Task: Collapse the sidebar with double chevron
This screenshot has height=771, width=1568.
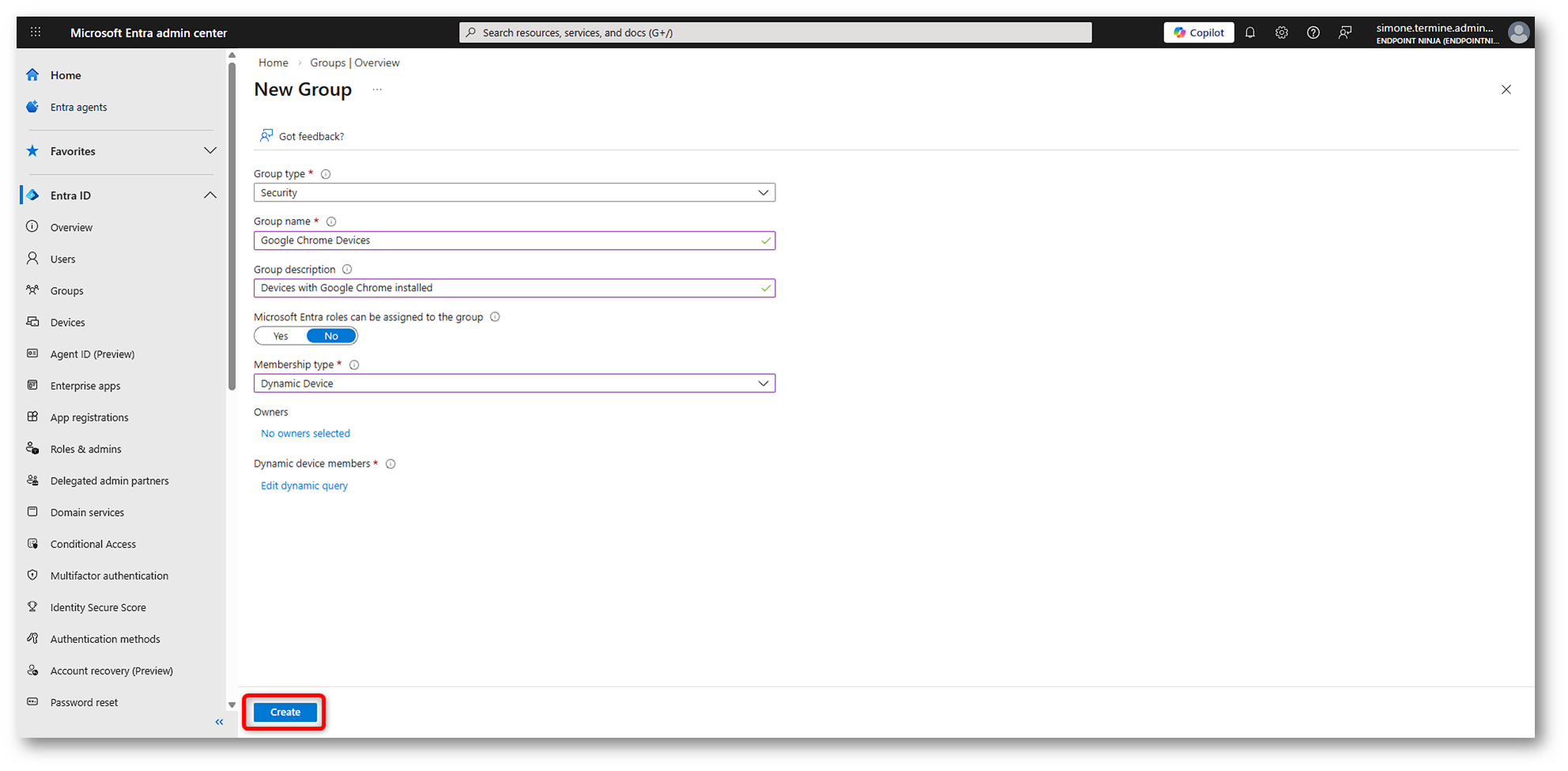Action: coord(220,722)
